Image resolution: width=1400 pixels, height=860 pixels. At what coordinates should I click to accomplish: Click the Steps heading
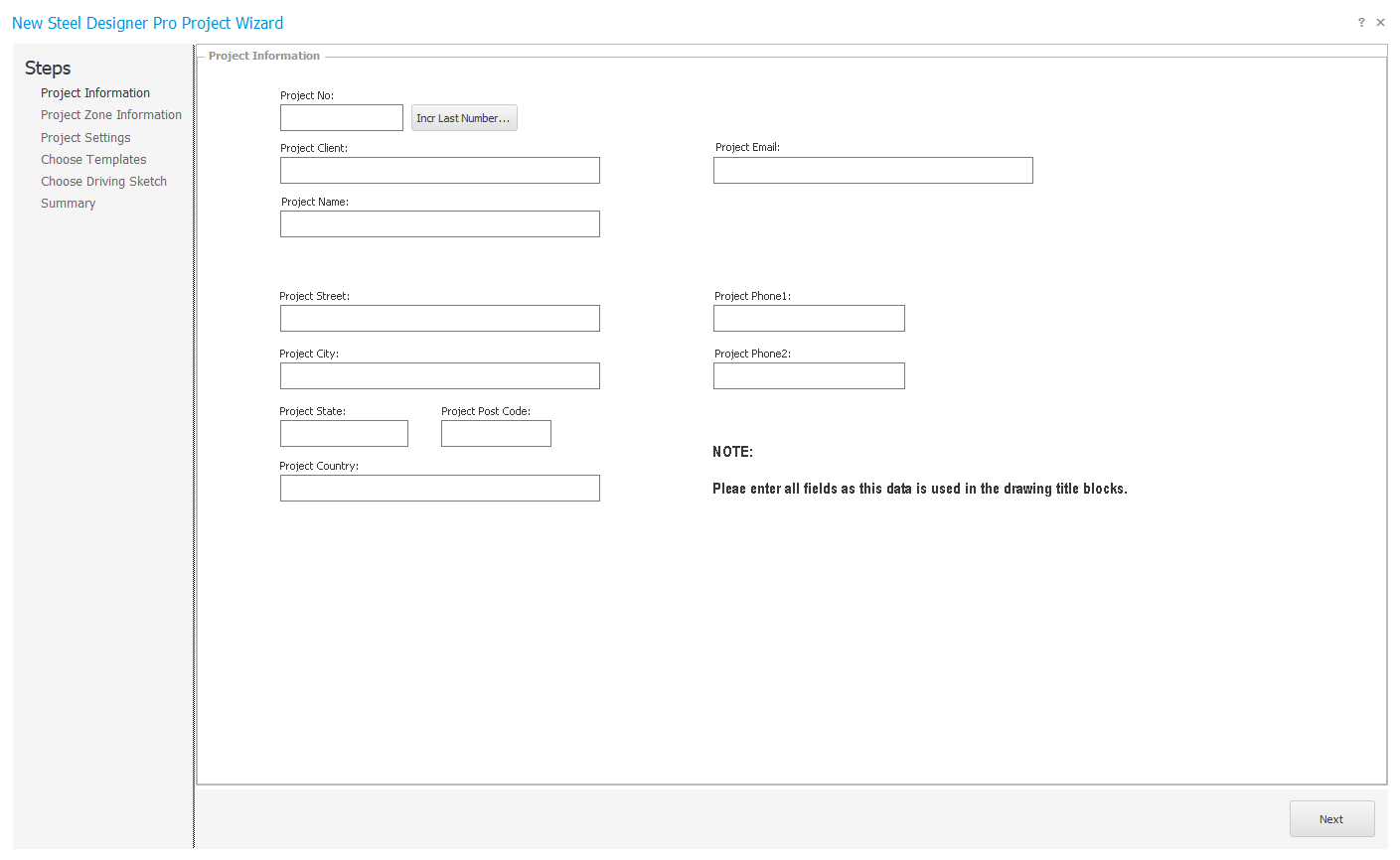tap(48, 68)
